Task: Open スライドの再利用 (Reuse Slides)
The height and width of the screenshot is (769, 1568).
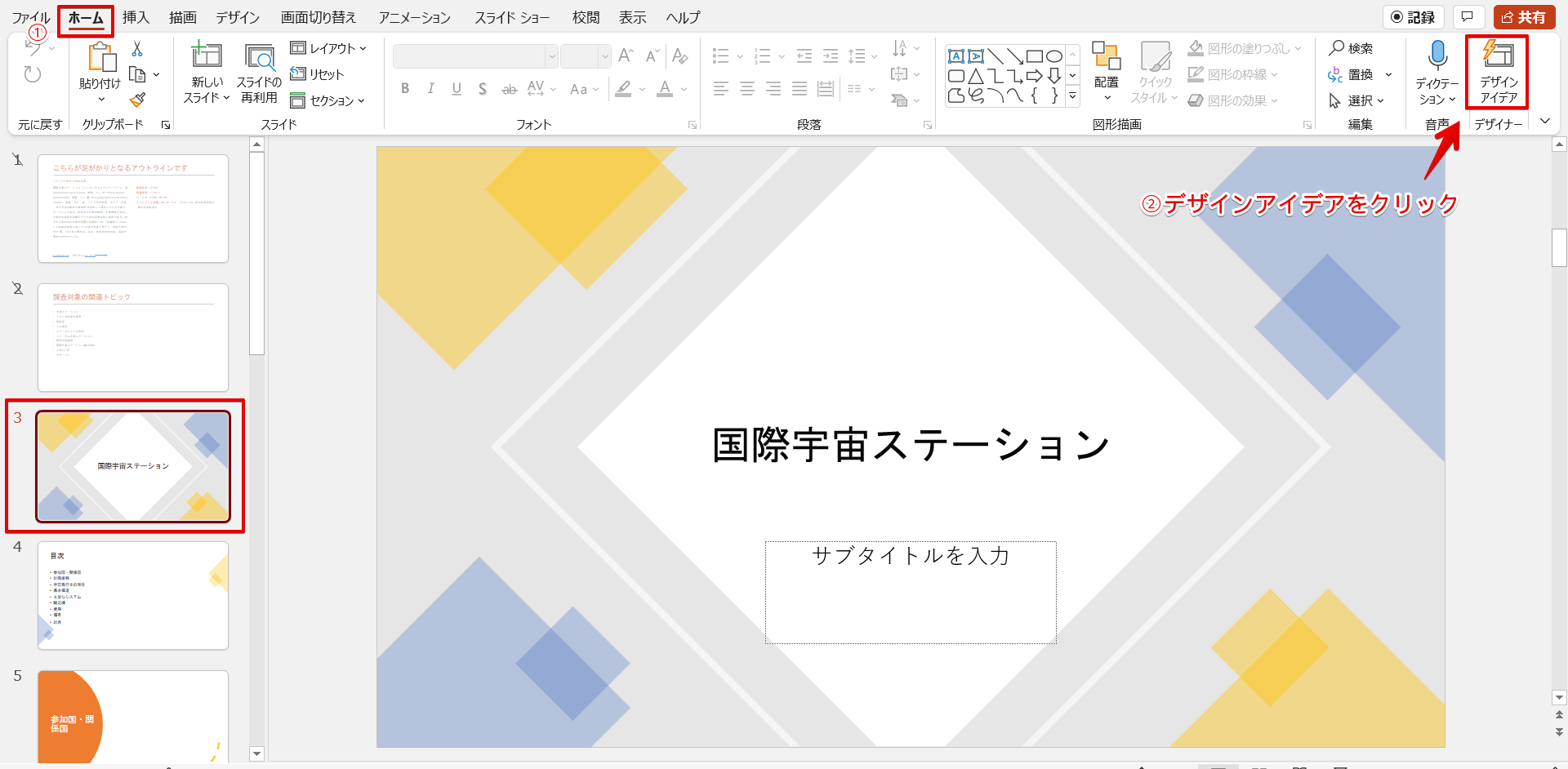Action: click(x=259, y=72)
